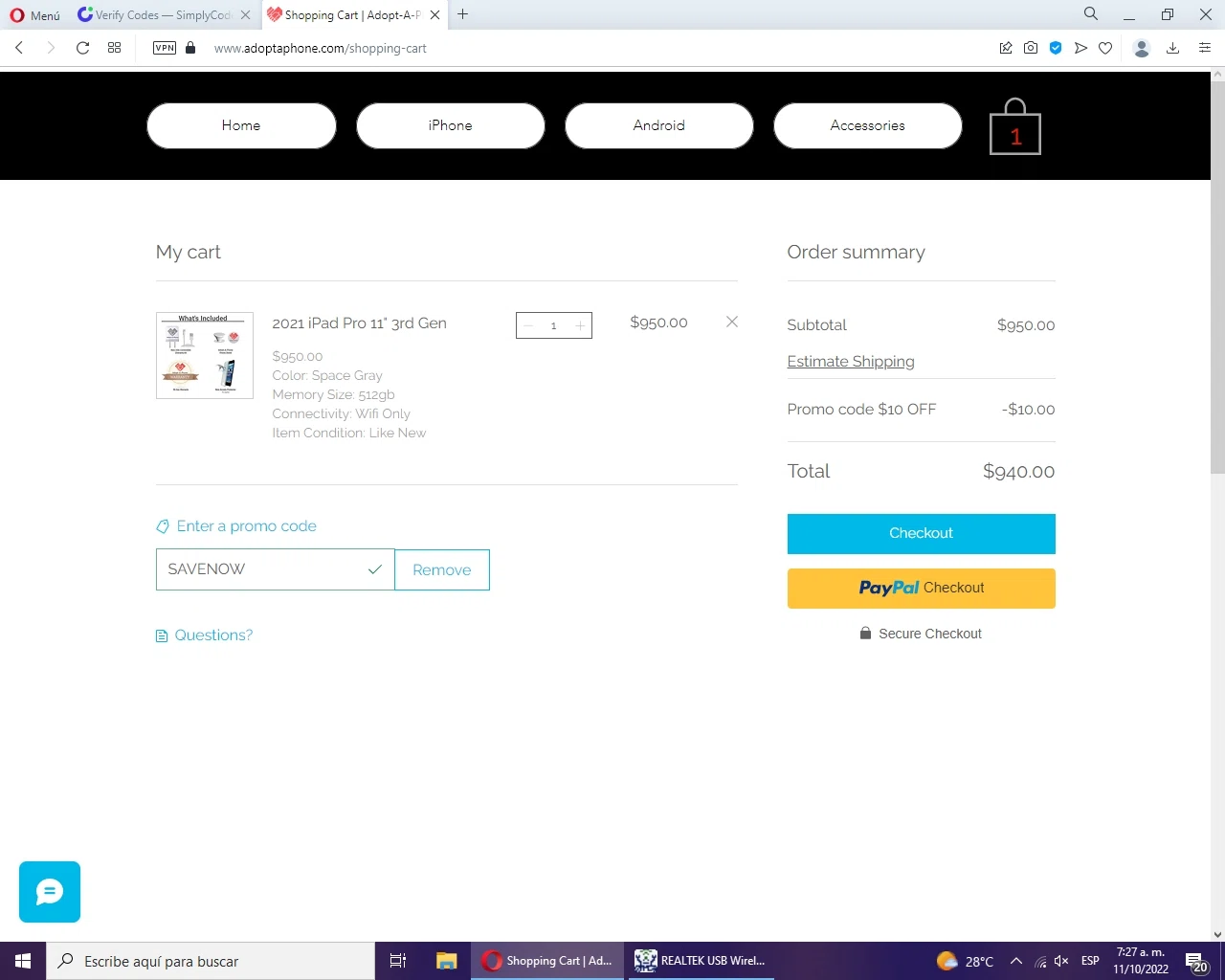This screenshot has height=980, width=1225.
Task: Remove iPad Pro item with X icon
Action: pyautogui.click(x=732, y=322)
